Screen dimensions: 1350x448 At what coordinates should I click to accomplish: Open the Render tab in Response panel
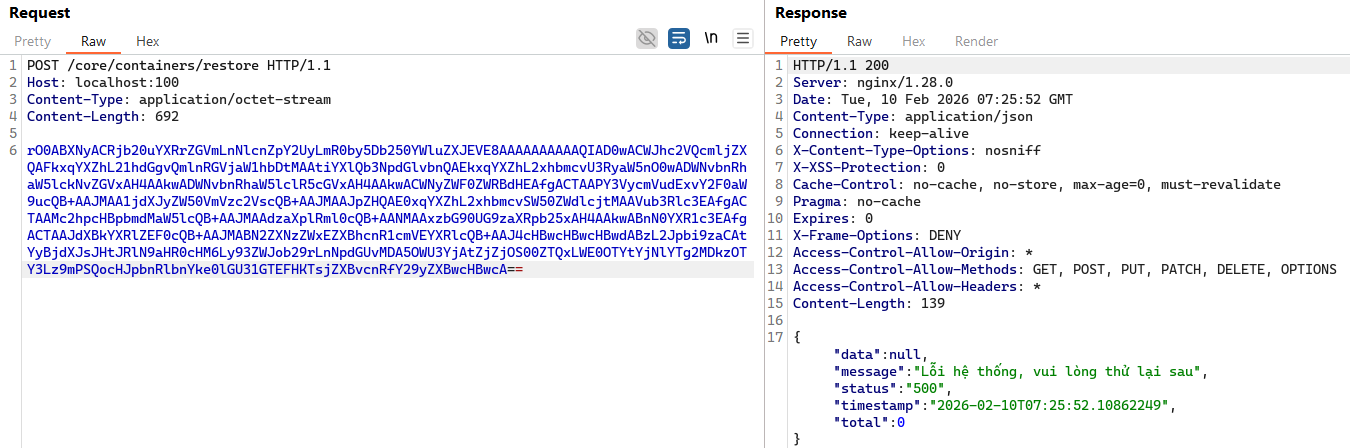coord(976,41)
